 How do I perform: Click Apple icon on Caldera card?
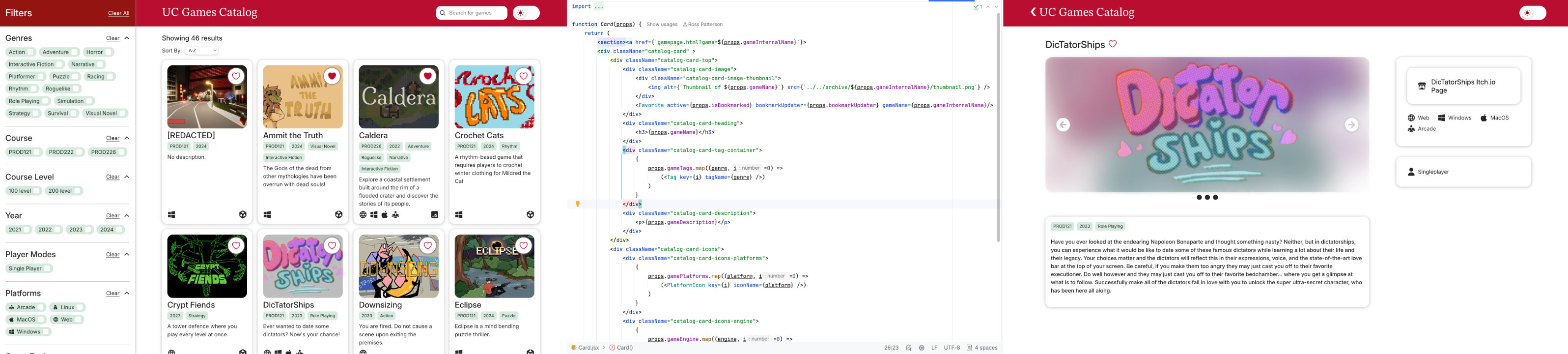pos(385,215)
